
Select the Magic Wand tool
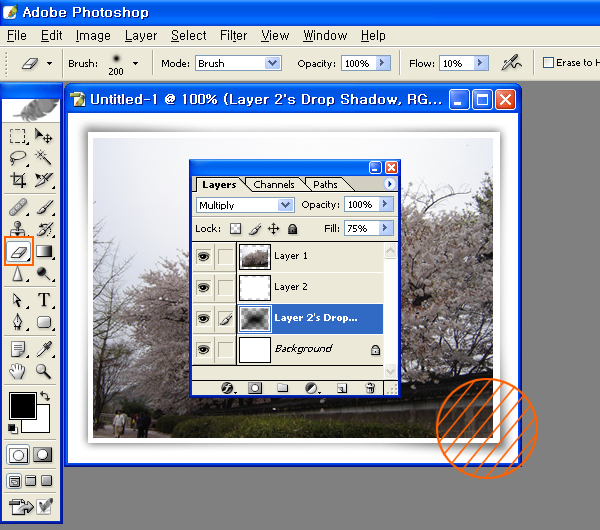coord(43,158)
